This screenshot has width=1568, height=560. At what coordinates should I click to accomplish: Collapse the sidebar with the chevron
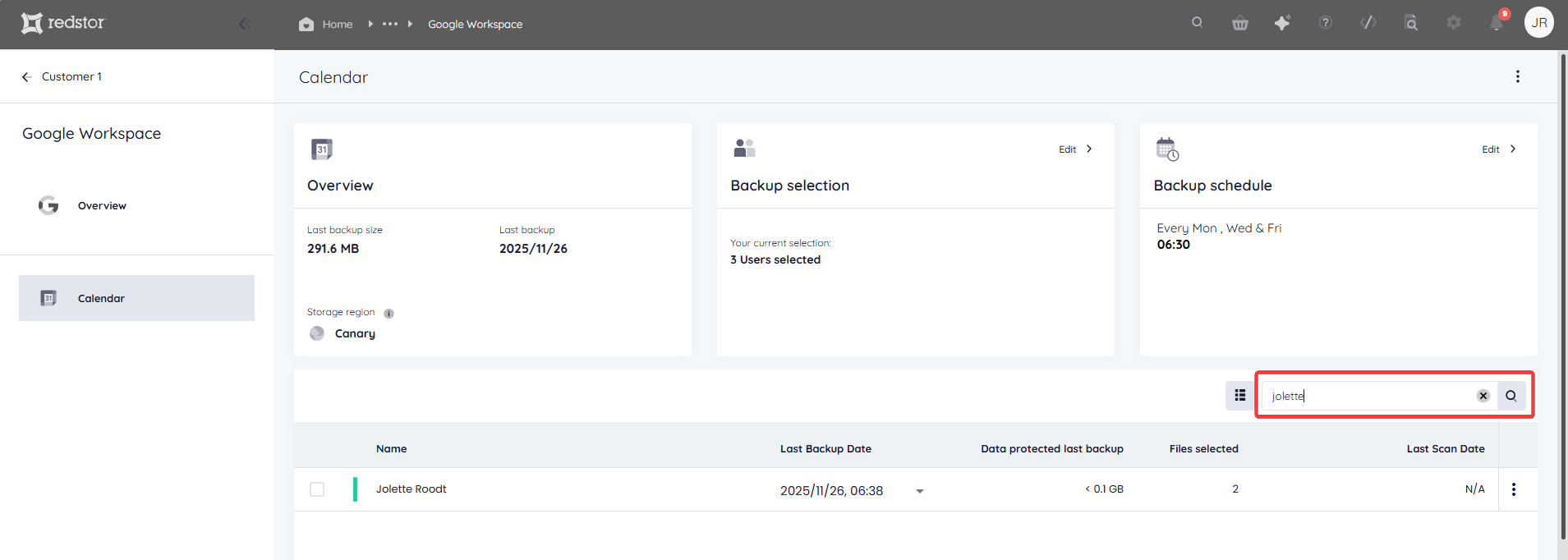[x=243, y=24]
